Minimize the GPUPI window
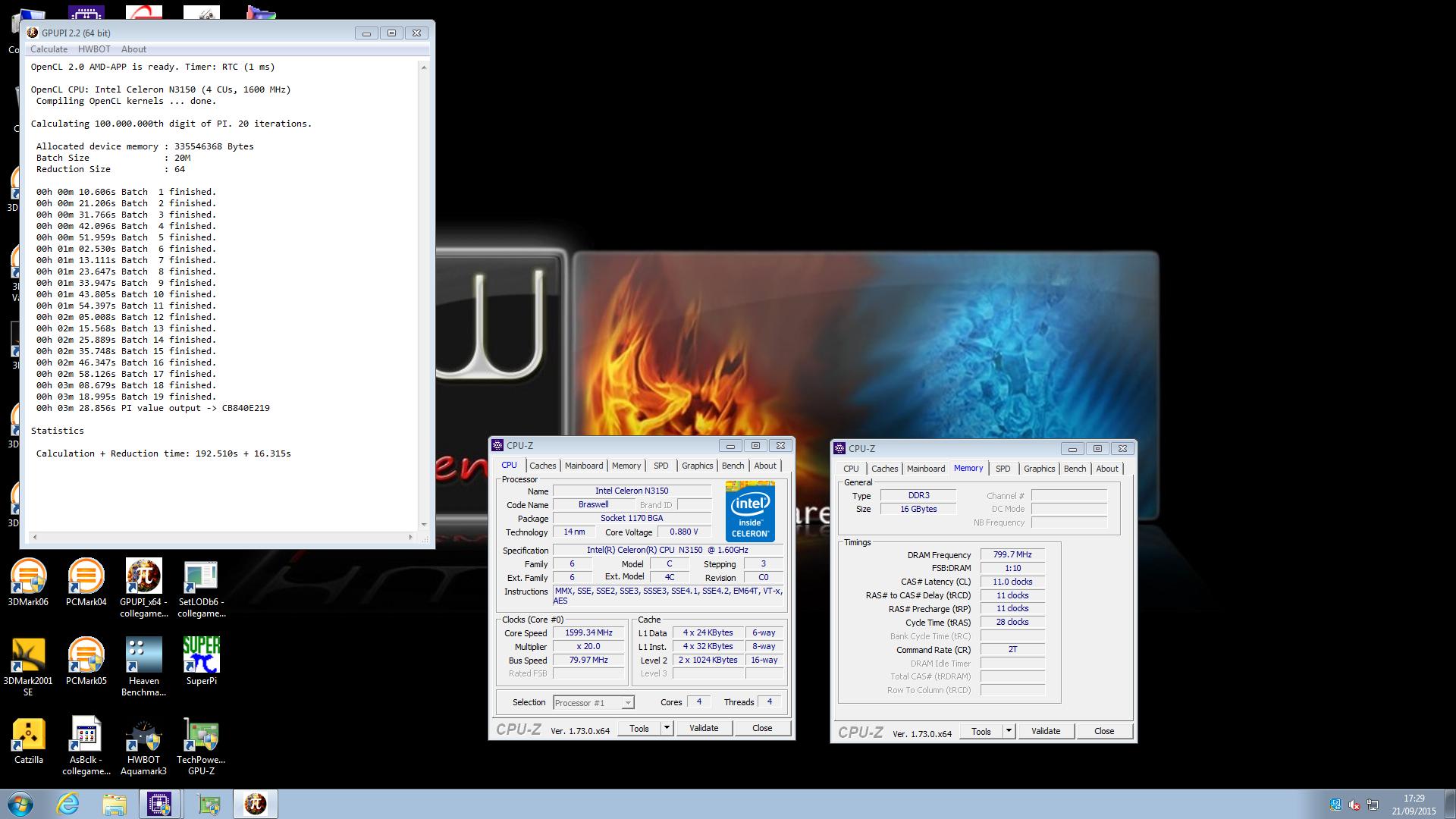Viewport: 1456px width, 819px height. (x=366, y=33)
